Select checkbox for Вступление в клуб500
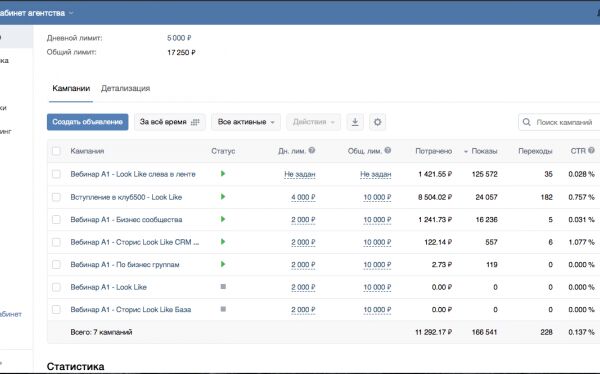600x374 pixels. coord(56,197)
